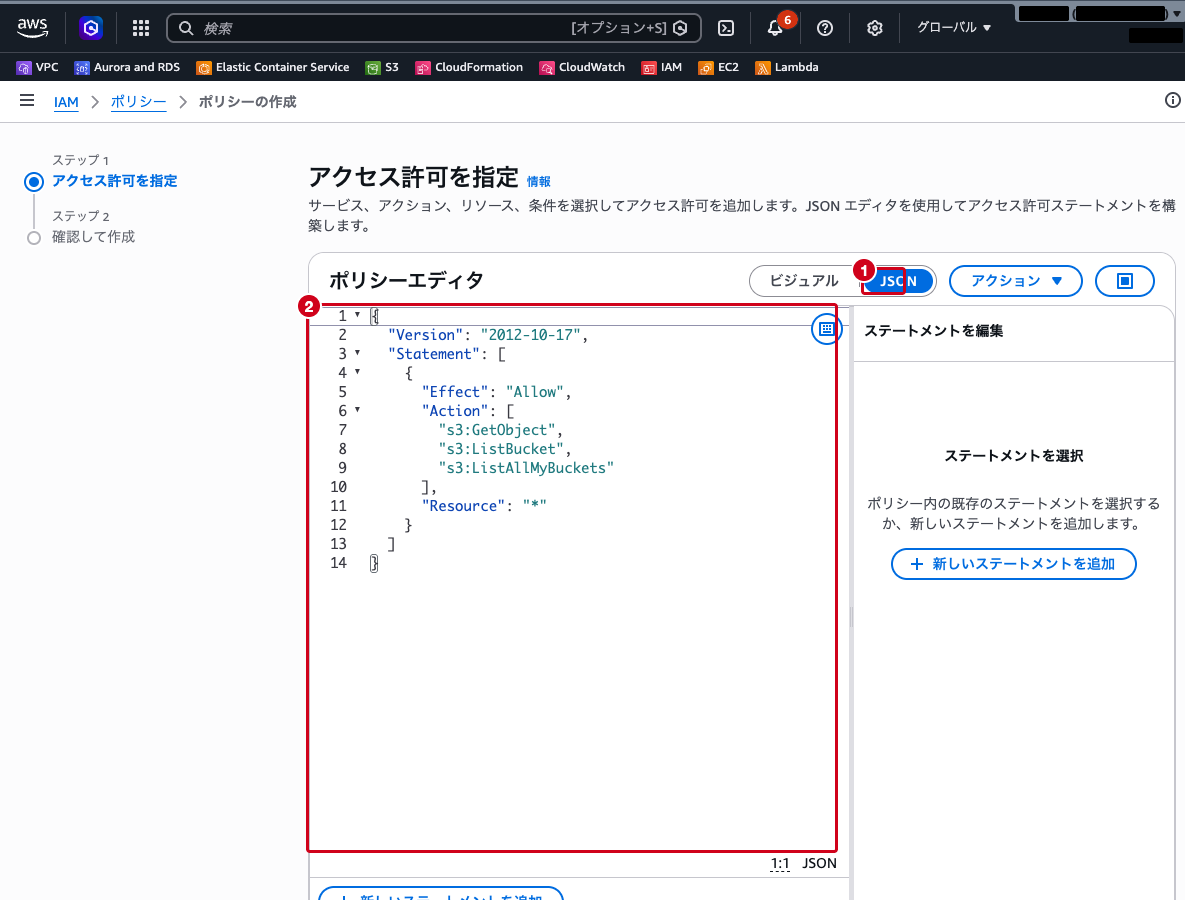Open notifications bell icon

pos(775,28)
